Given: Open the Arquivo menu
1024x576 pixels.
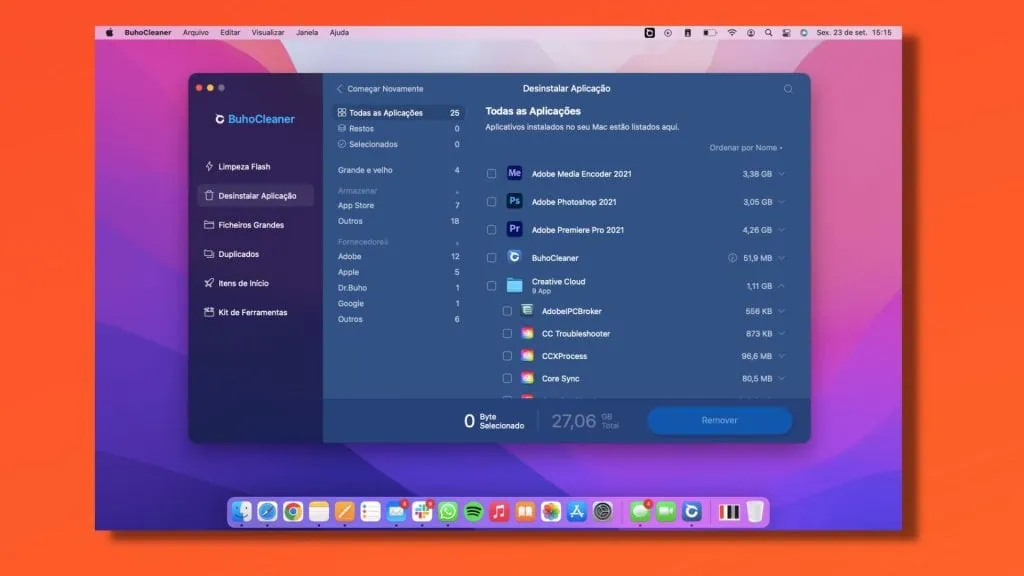Looking at the screenshot, I should click(x=196, y=32).
